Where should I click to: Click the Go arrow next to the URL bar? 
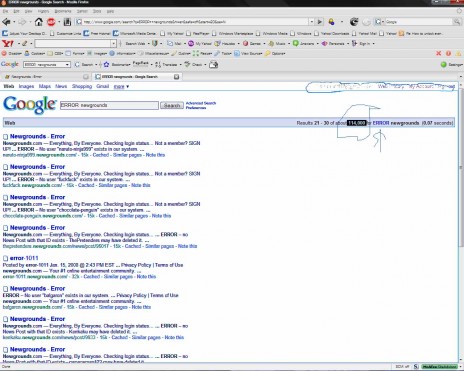(319, 22)
